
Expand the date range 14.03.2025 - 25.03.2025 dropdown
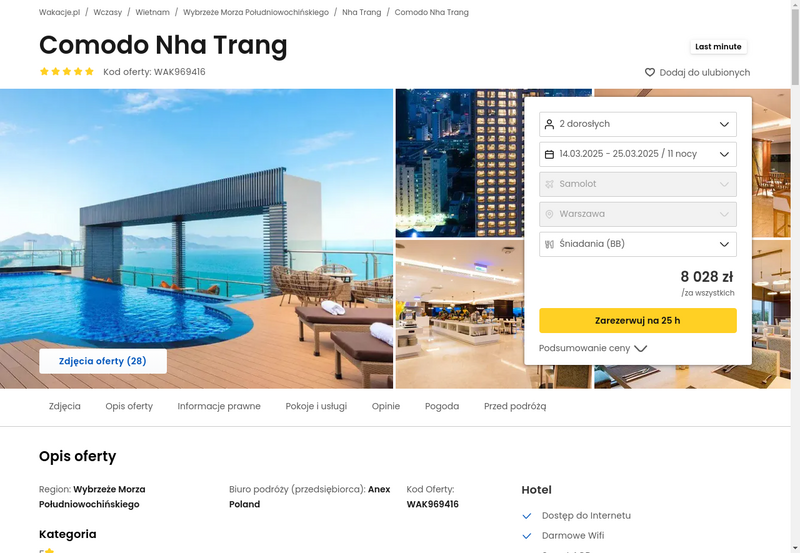pyautogui.click(x=638, y=154)
